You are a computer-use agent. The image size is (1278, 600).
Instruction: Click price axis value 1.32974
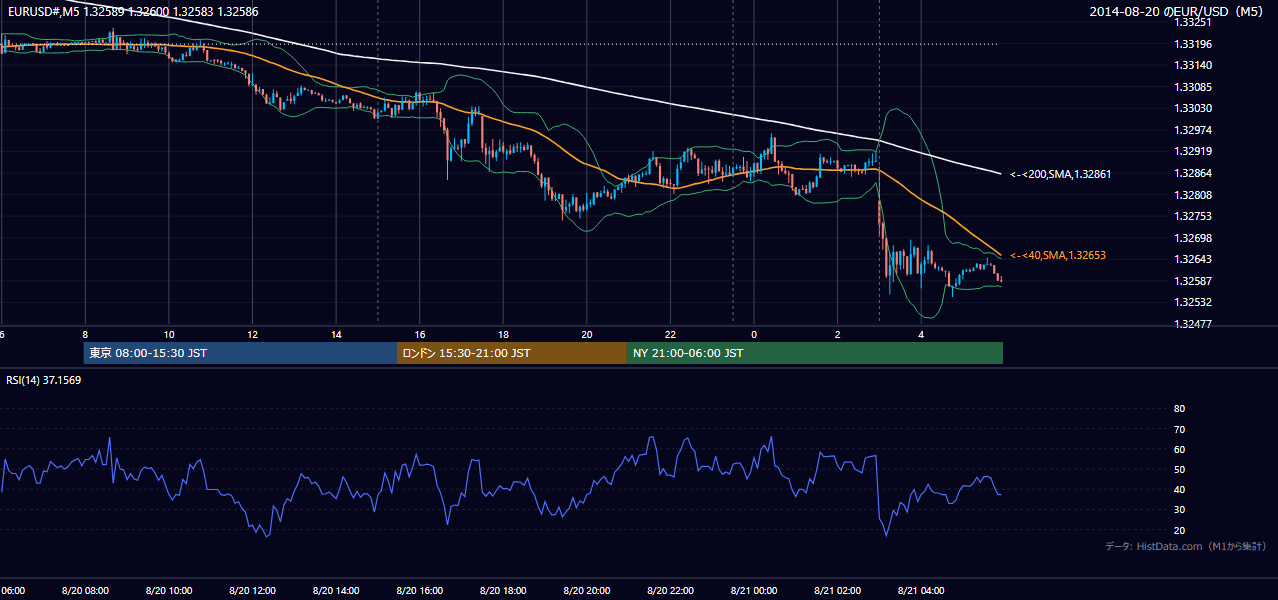point(1192,130)
